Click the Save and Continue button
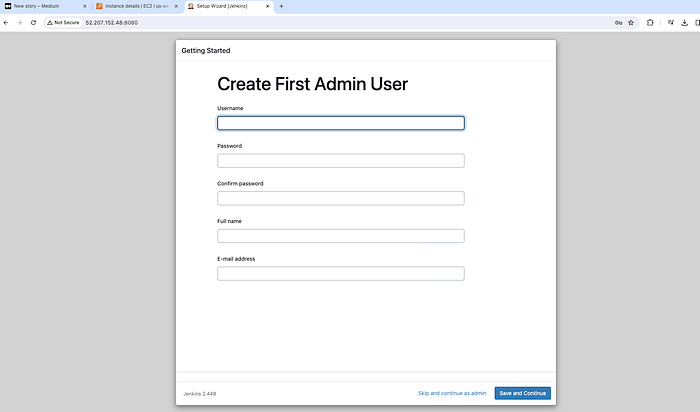The width and height of the screenshot is (700, 412). [522, 393]
